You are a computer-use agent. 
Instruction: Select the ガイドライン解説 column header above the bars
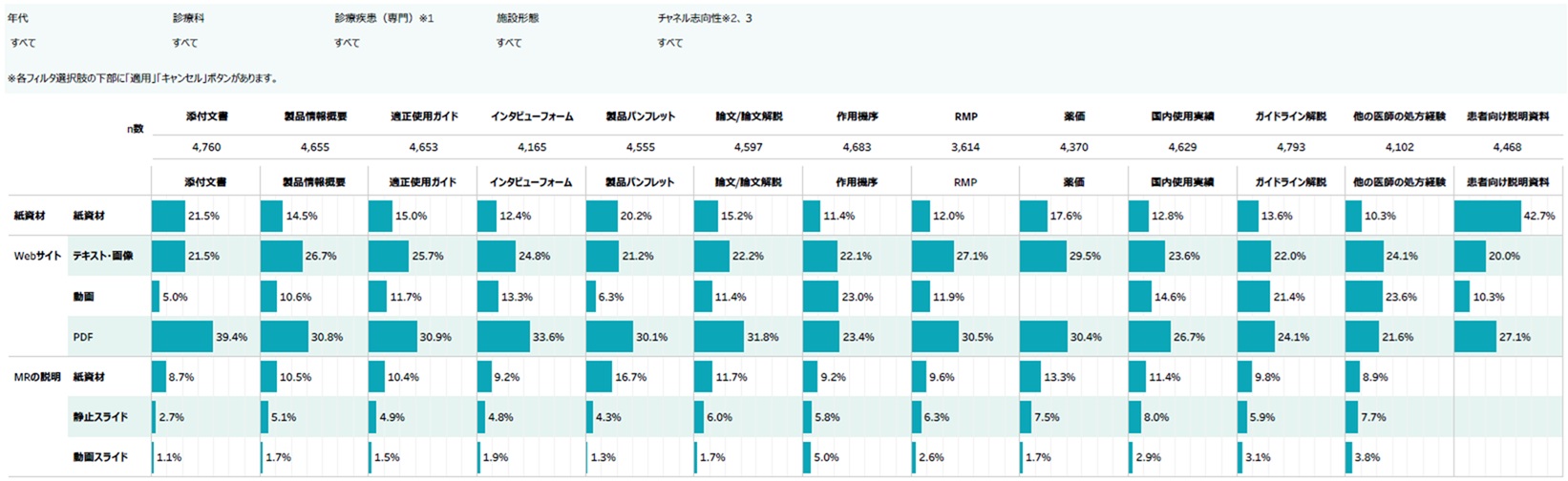[x=1290, y=182]
